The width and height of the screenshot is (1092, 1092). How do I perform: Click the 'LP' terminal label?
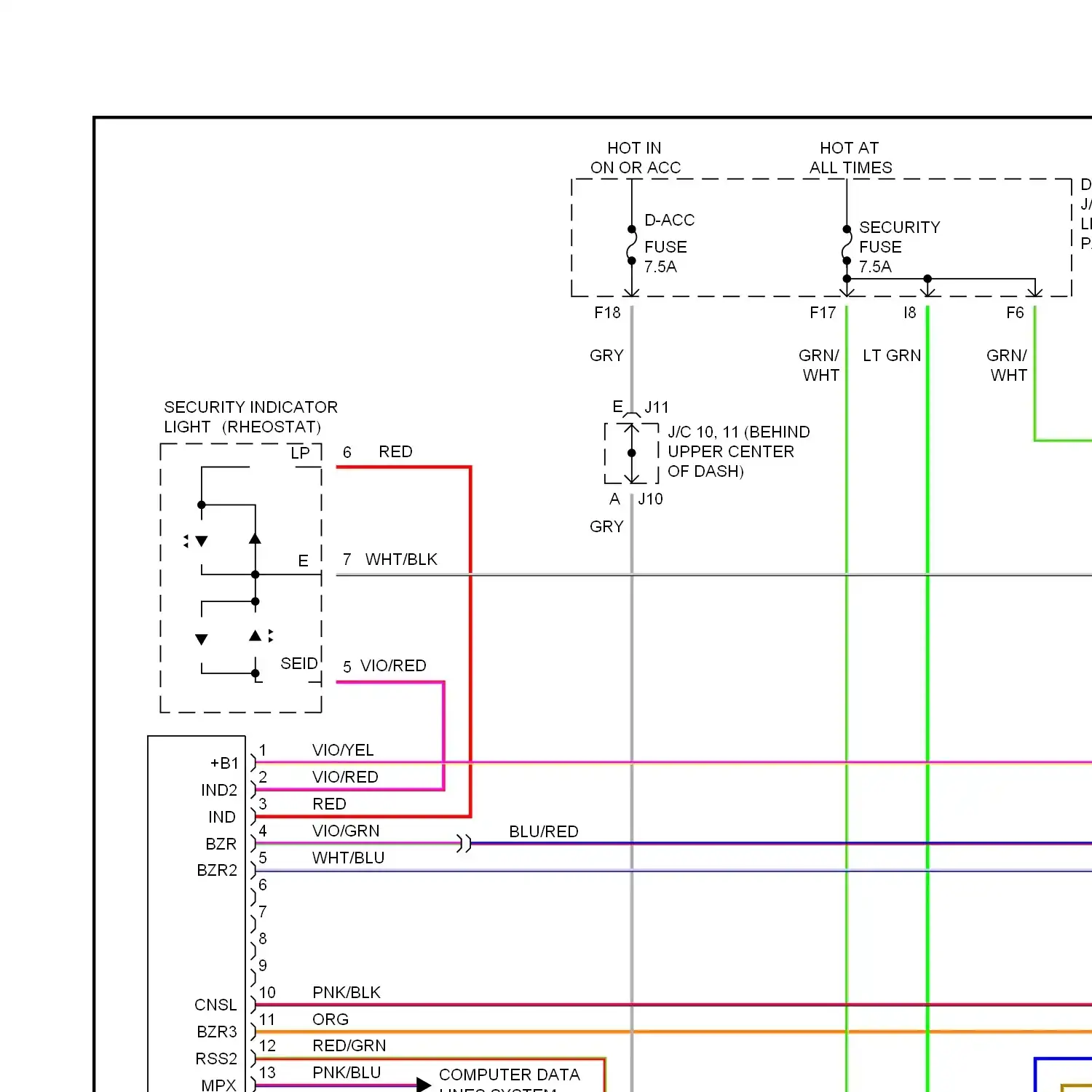[x=300, y=453]
